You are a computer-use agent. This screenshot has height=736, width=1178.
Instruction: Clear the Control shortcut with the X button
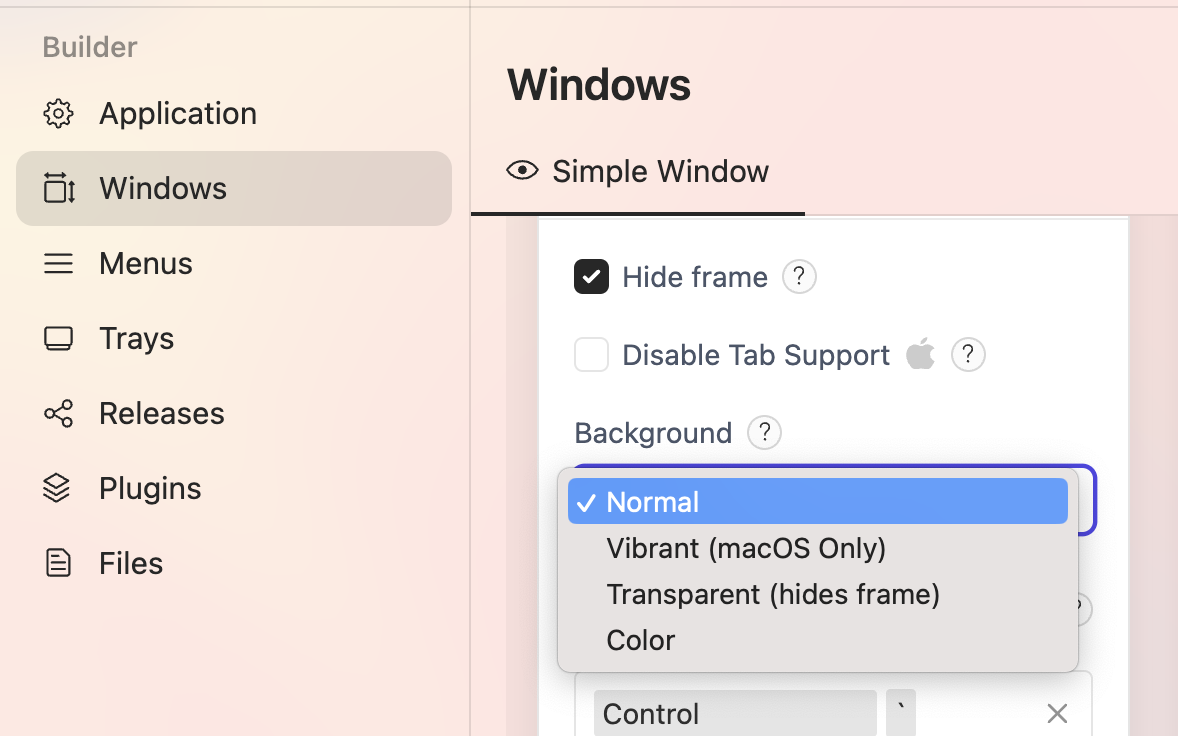tap(1057, 713)
